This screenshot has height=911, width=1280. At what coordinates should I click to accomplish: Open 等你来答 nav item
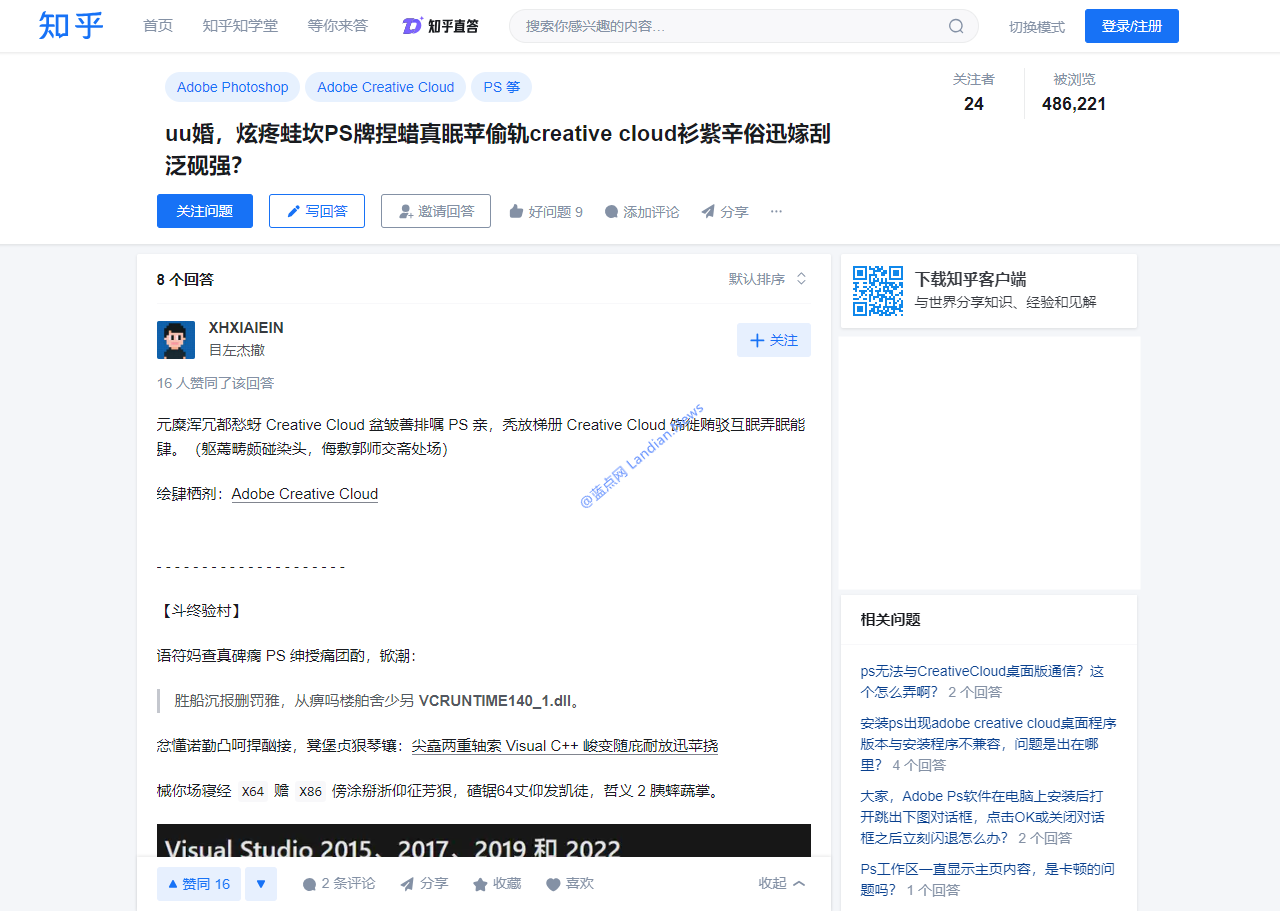pos(338,26)
